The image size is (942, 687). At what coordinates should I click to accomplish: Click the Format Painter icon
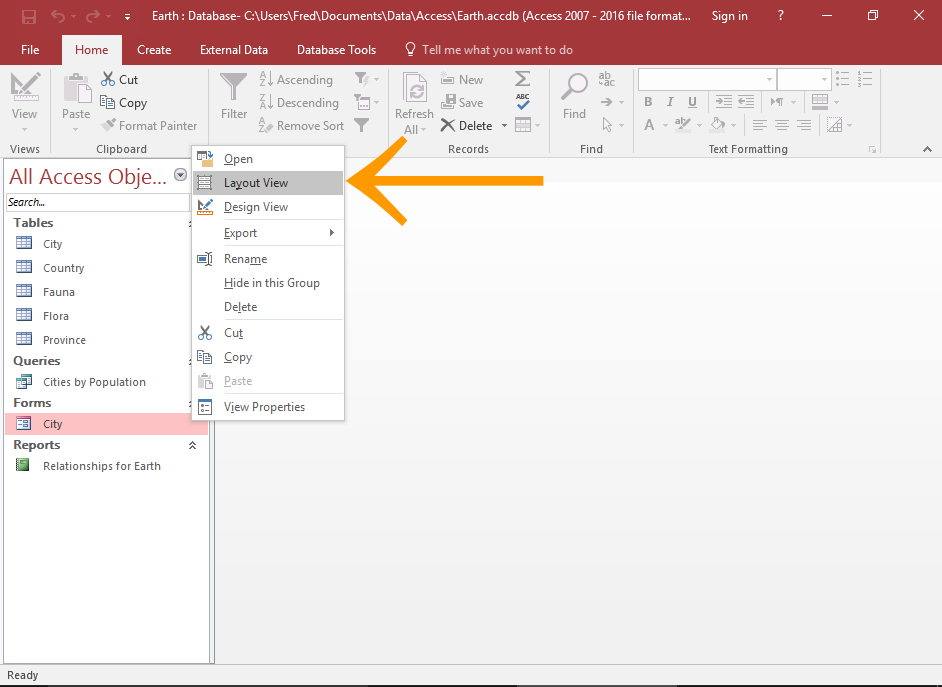click(x=108, y=126)
